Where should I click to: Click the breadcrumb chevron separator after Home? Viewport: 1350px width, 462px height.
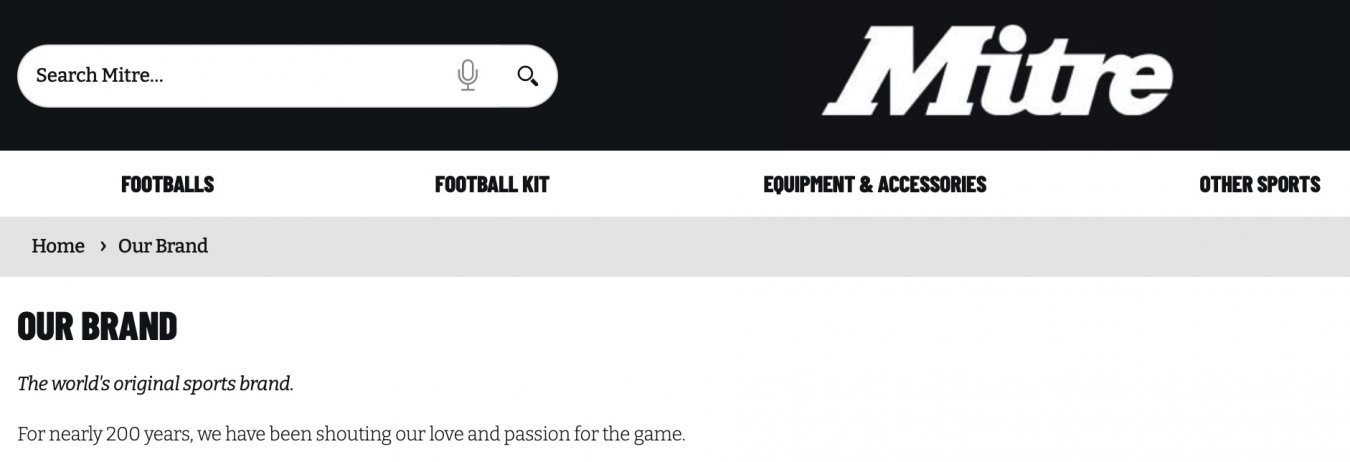(x=102, y=246)
